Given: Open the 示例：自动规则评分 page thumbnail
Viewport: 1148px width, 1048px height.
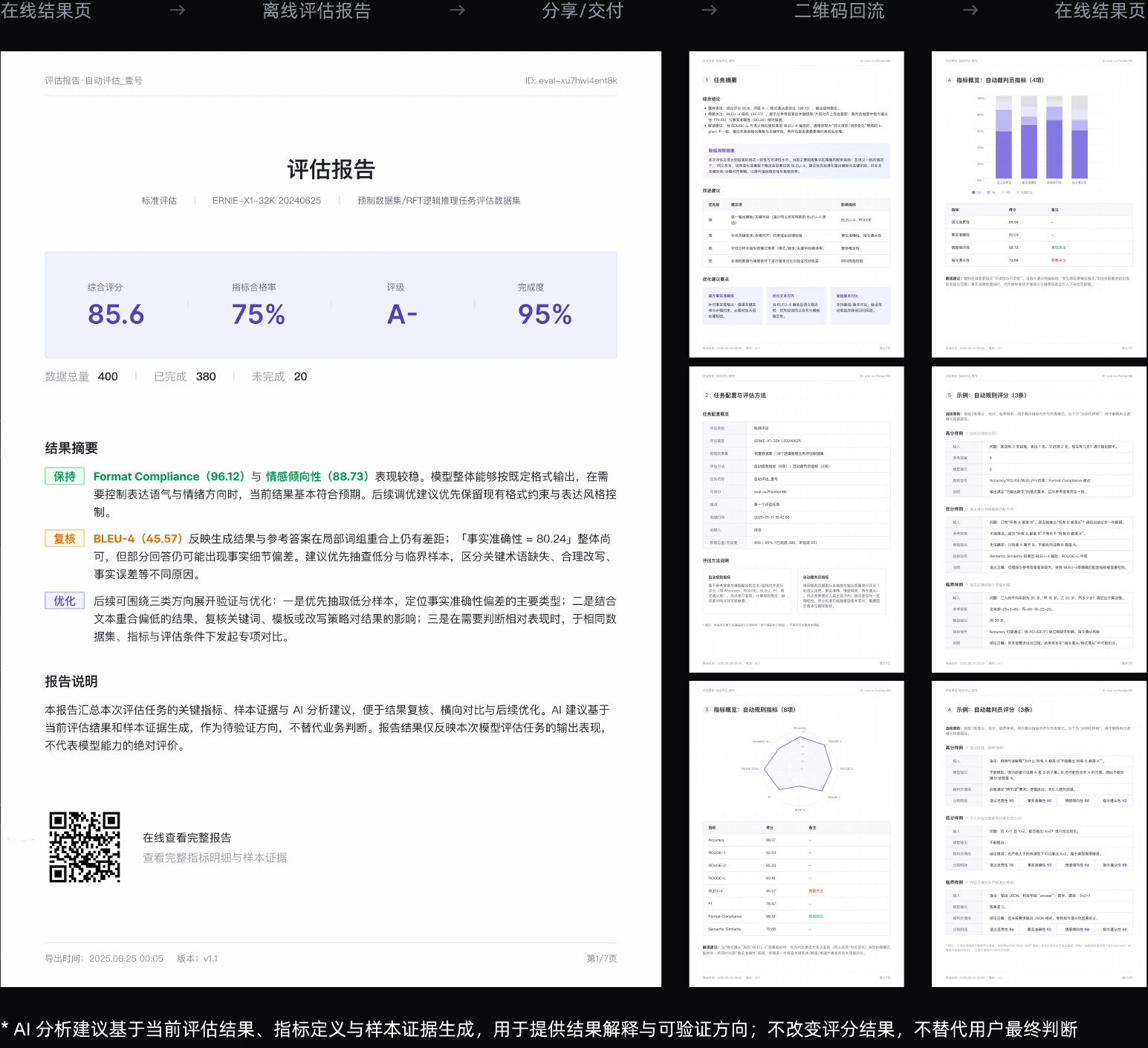Looking at the screenshot, I should 1039,520.
